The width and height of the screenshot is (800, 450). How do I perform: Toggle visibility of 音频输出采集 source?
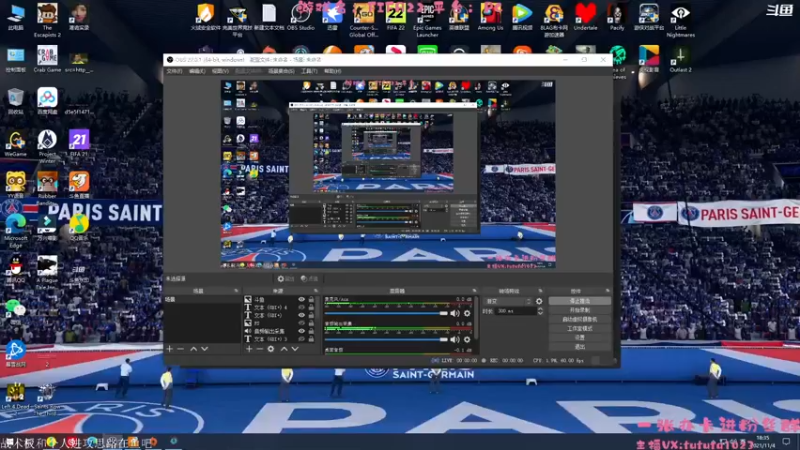coord(302,331)
